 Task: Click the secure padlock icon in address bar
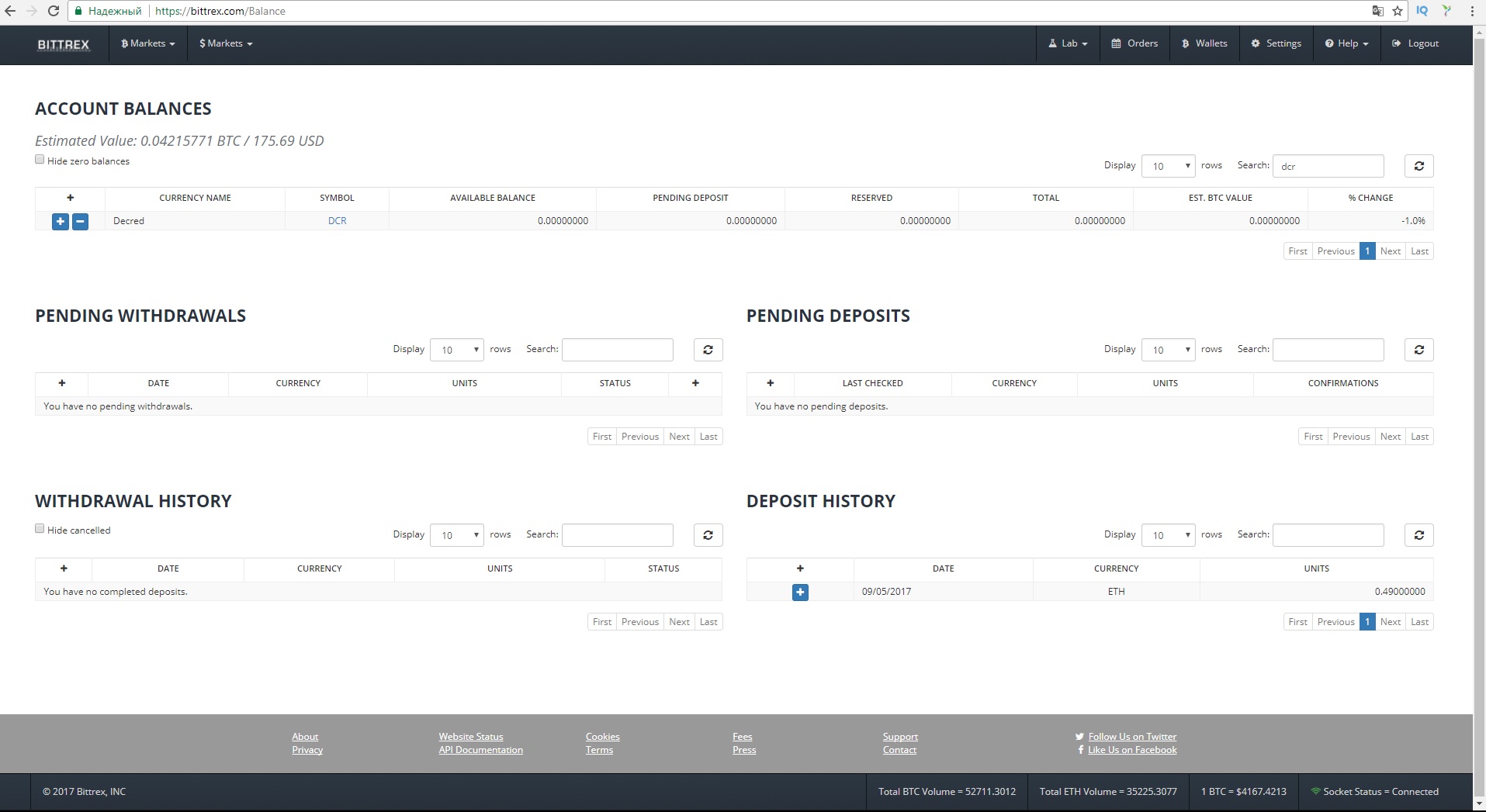coord(78,11)
